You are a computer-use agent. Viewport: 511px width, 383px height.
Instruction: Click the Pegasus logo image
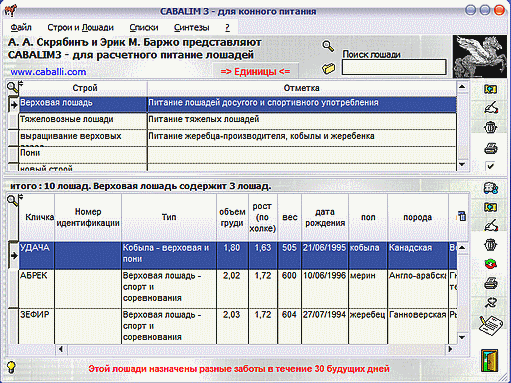(479, 56)
